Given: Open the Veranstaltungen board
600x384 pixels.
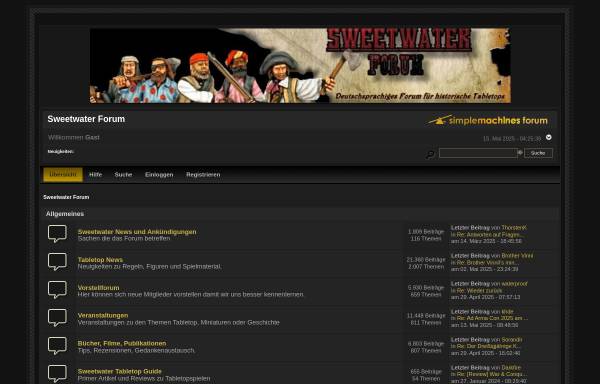Looking at the screenshot, I should tap(103, 316).
